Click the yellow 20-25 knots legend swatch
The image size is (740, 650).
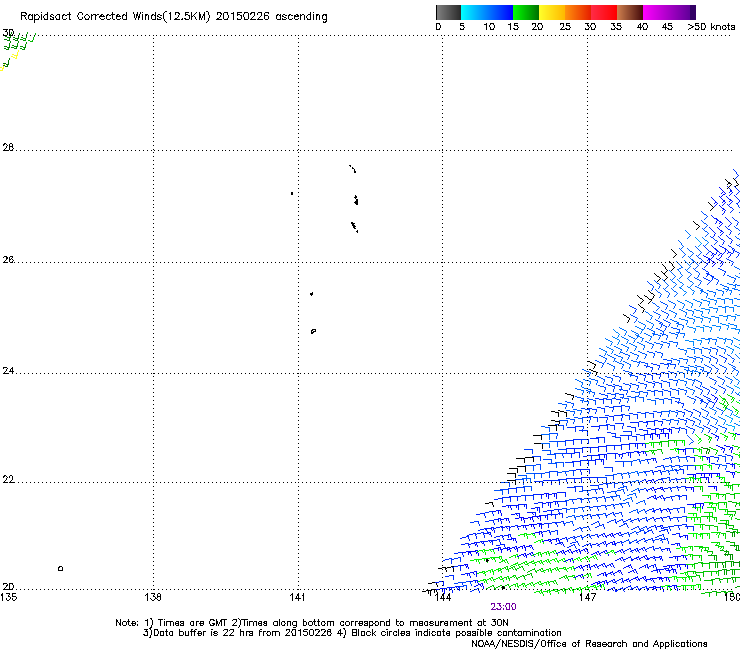coord(552,12)
